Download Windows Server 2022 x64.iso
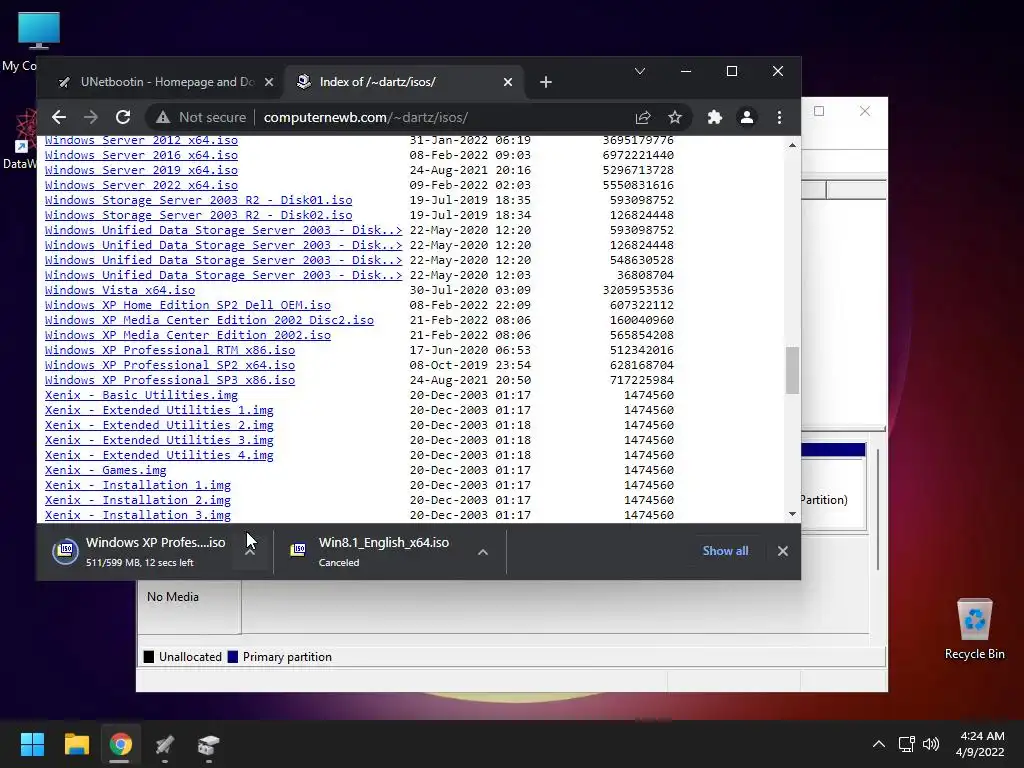This screenshot has width=1024, height=768. [141, 185]
